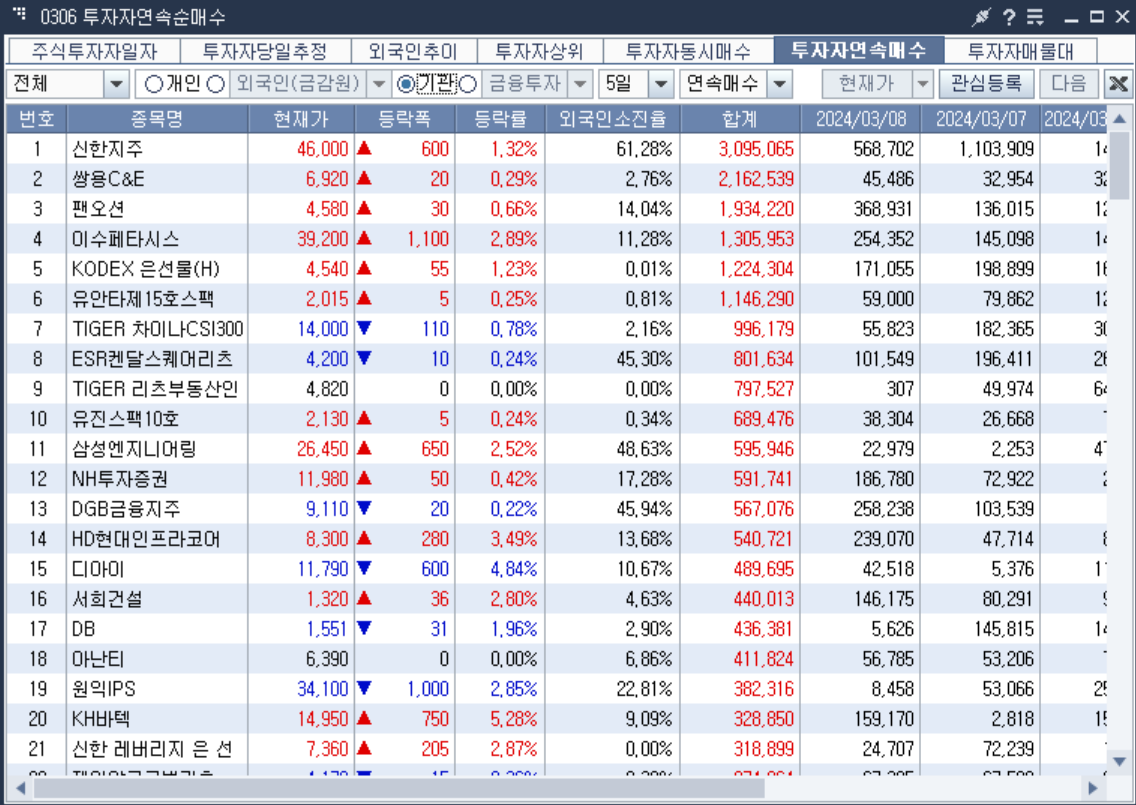Sort by the 합계 column header

click(x=740, y=119)
